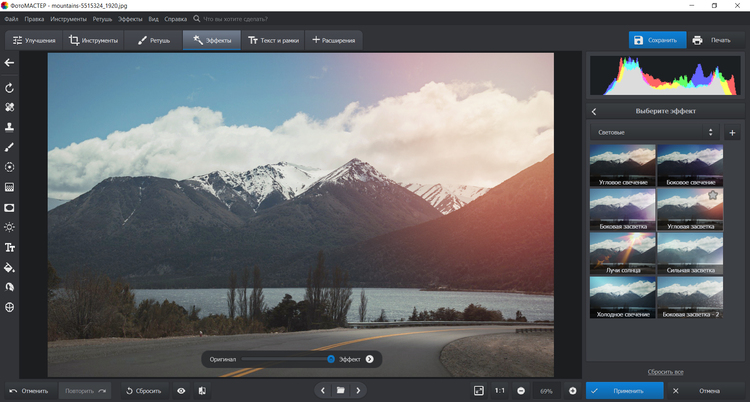Toggle the eye preview of original image
The image size is (750, 402).
[x=181, y=390]
